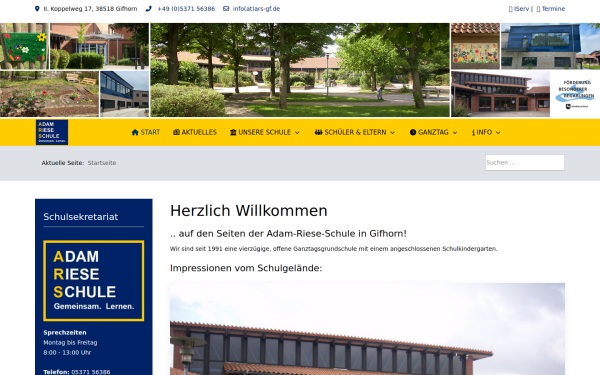Open the AKTUELLES menu item
This screenshot has width=600, height=375.
tap(195, 132)
